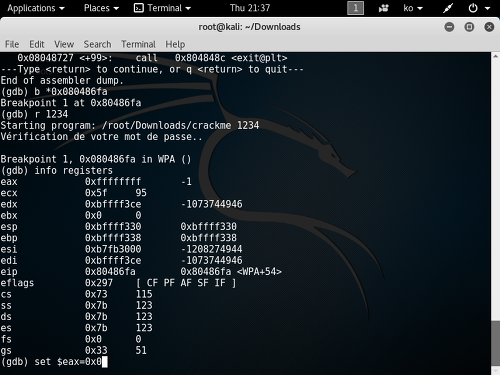Click the clock showing Thu 21:37

coord(250,8)
